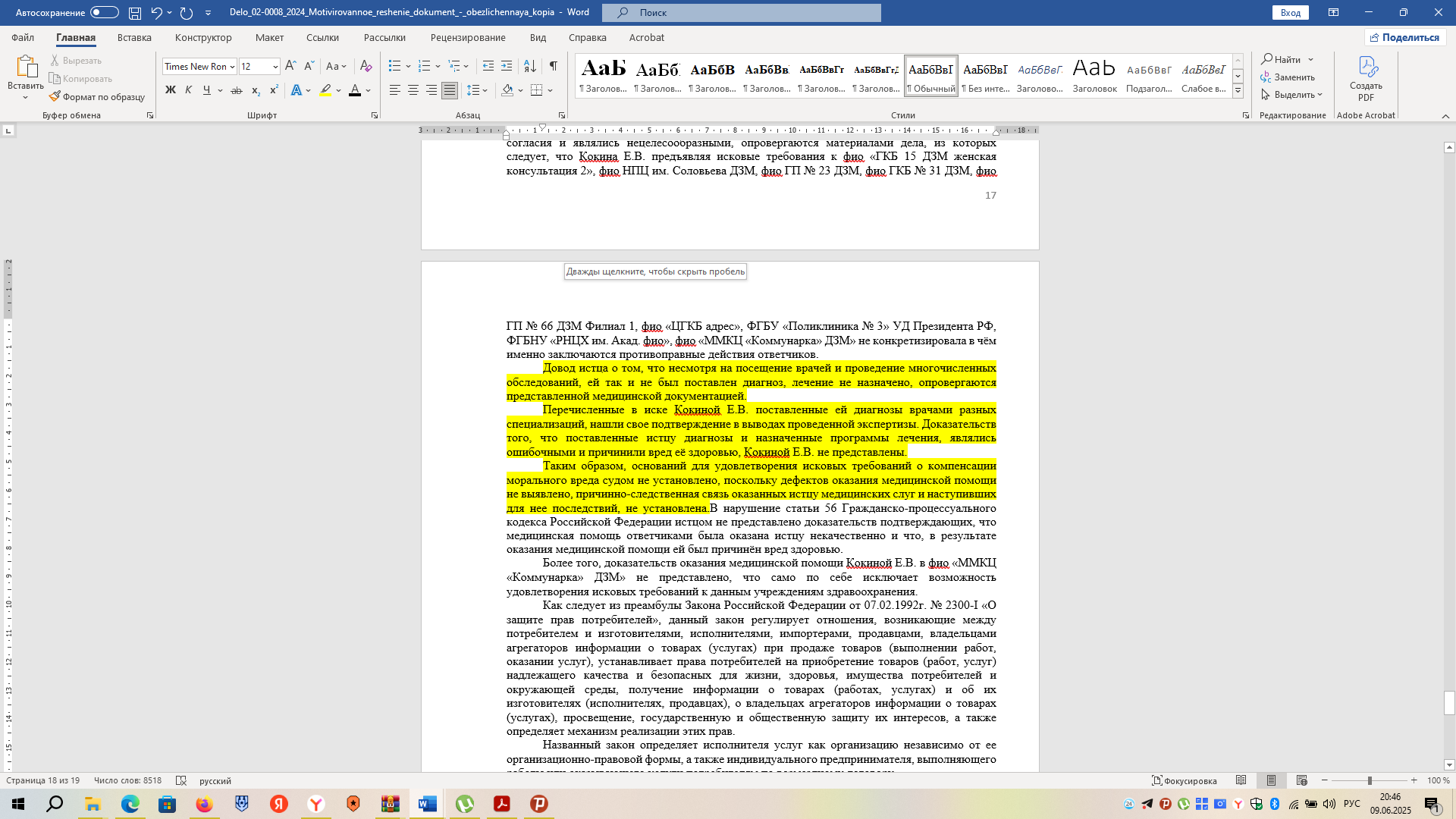
Task: Decrease font size with the A-down icon
Action: click(309, 67)
